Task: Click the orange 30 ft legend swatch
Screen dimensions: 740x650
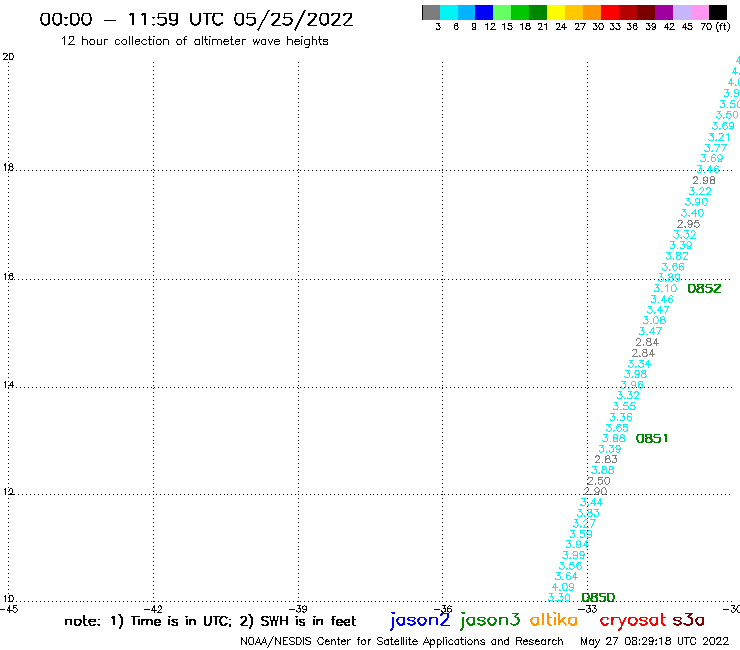Action: (x=592, y=12)
